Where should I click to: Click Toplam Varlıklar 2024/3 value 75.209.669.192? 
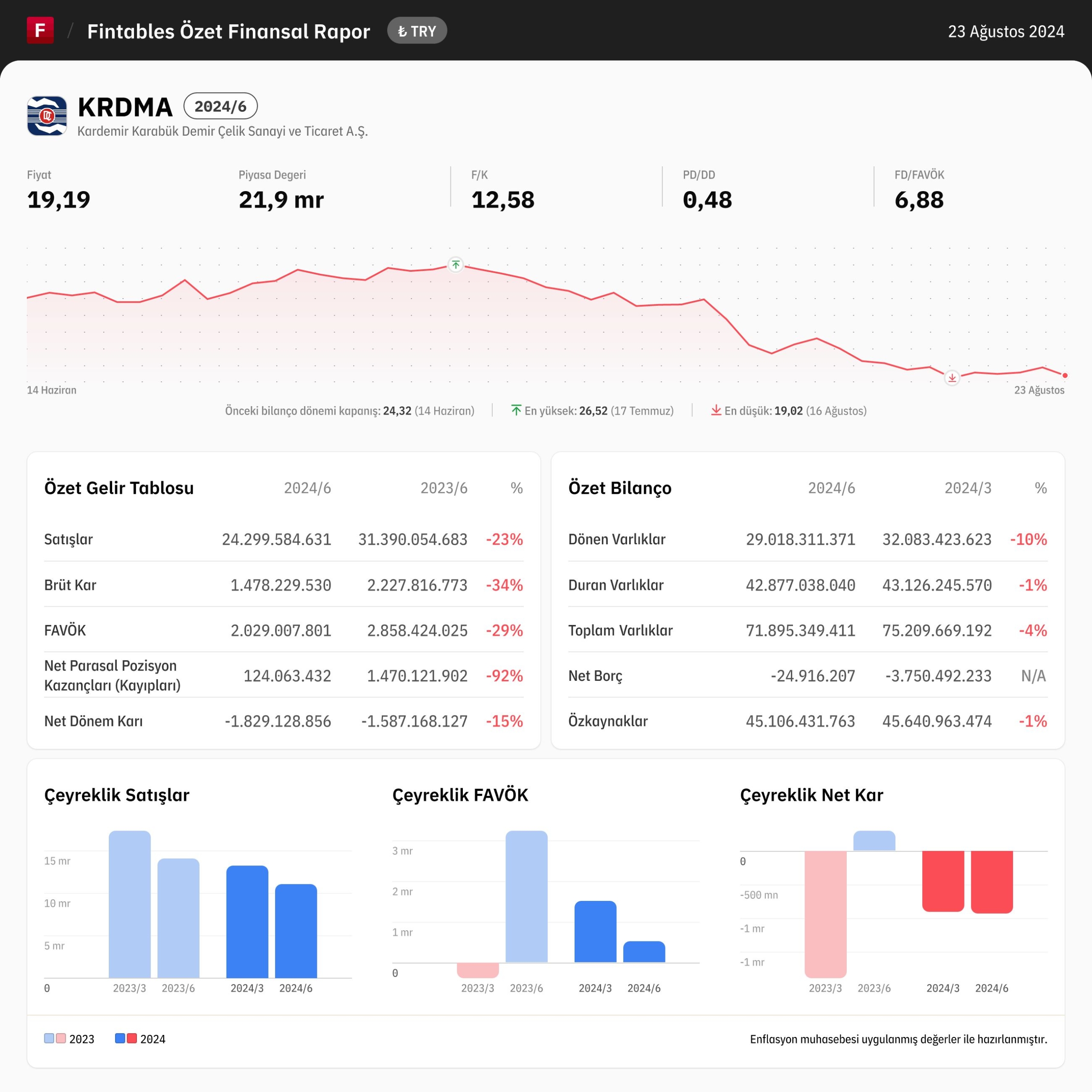pyautogui.click(x=937, y=630)
